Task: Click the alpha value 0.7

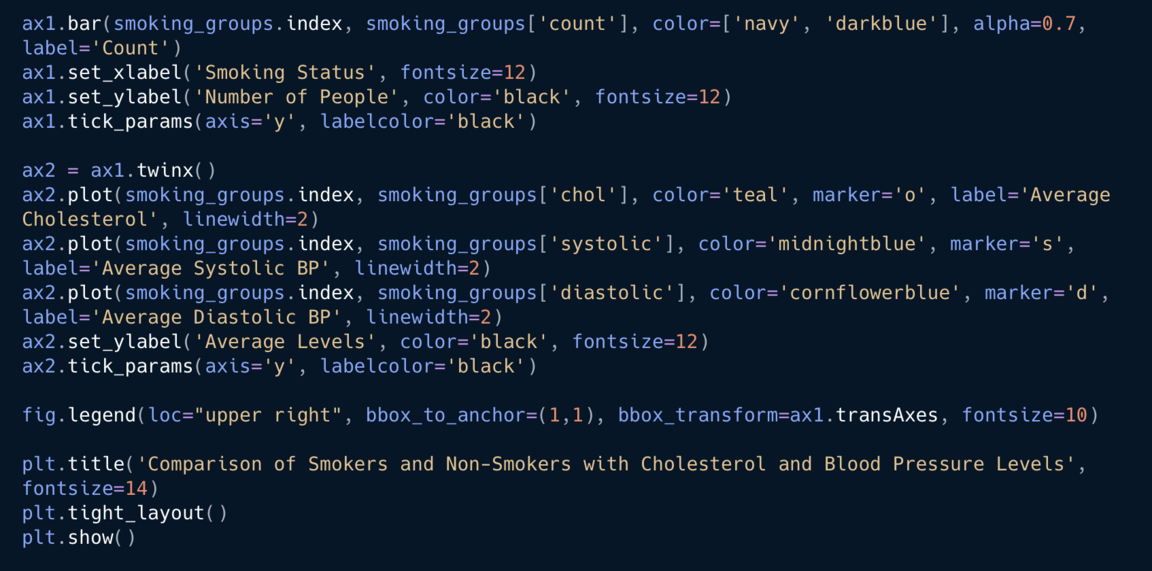Action: pos(1059,23)
